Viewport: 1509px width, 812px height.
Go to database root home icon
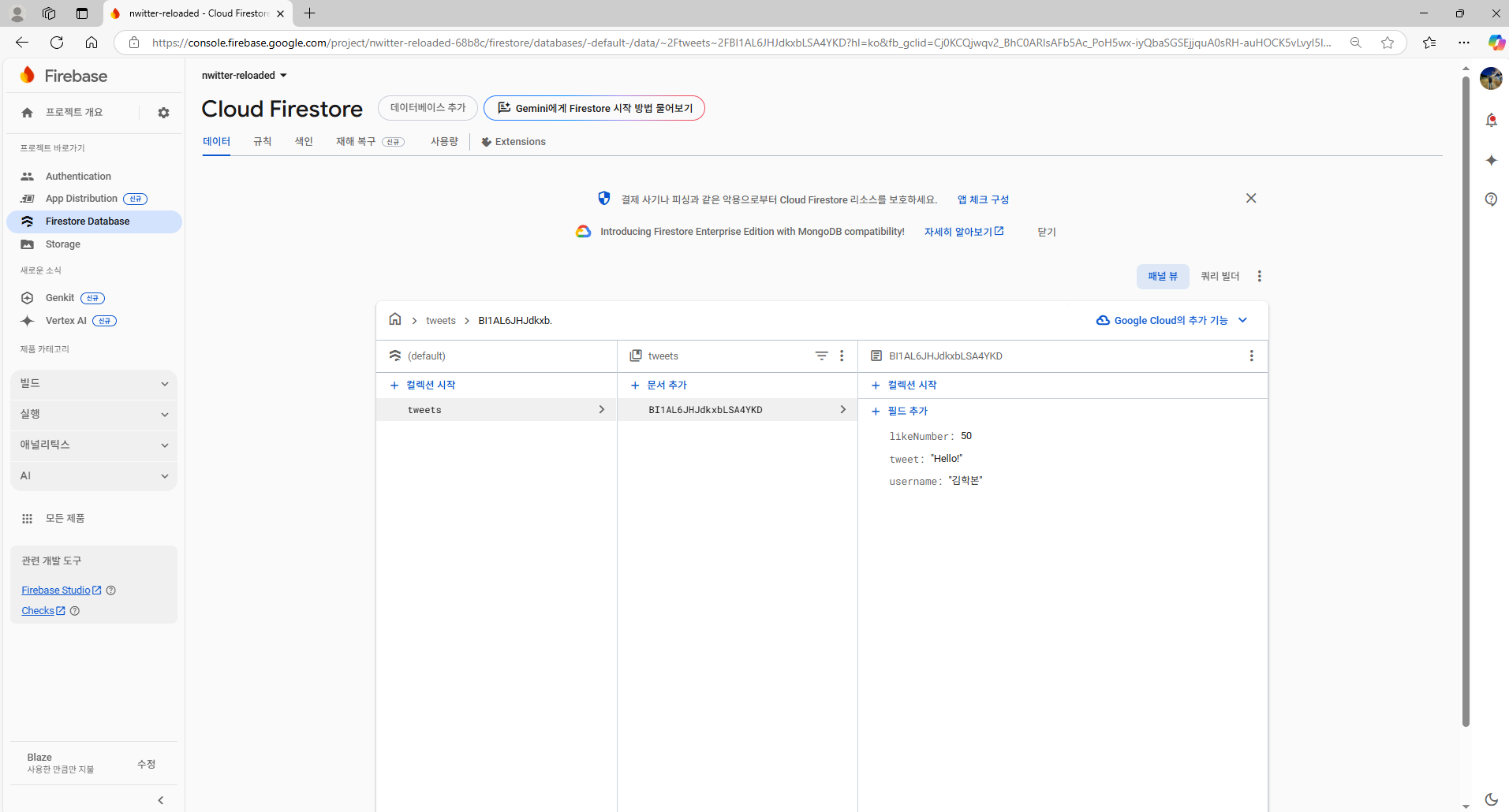395,319
